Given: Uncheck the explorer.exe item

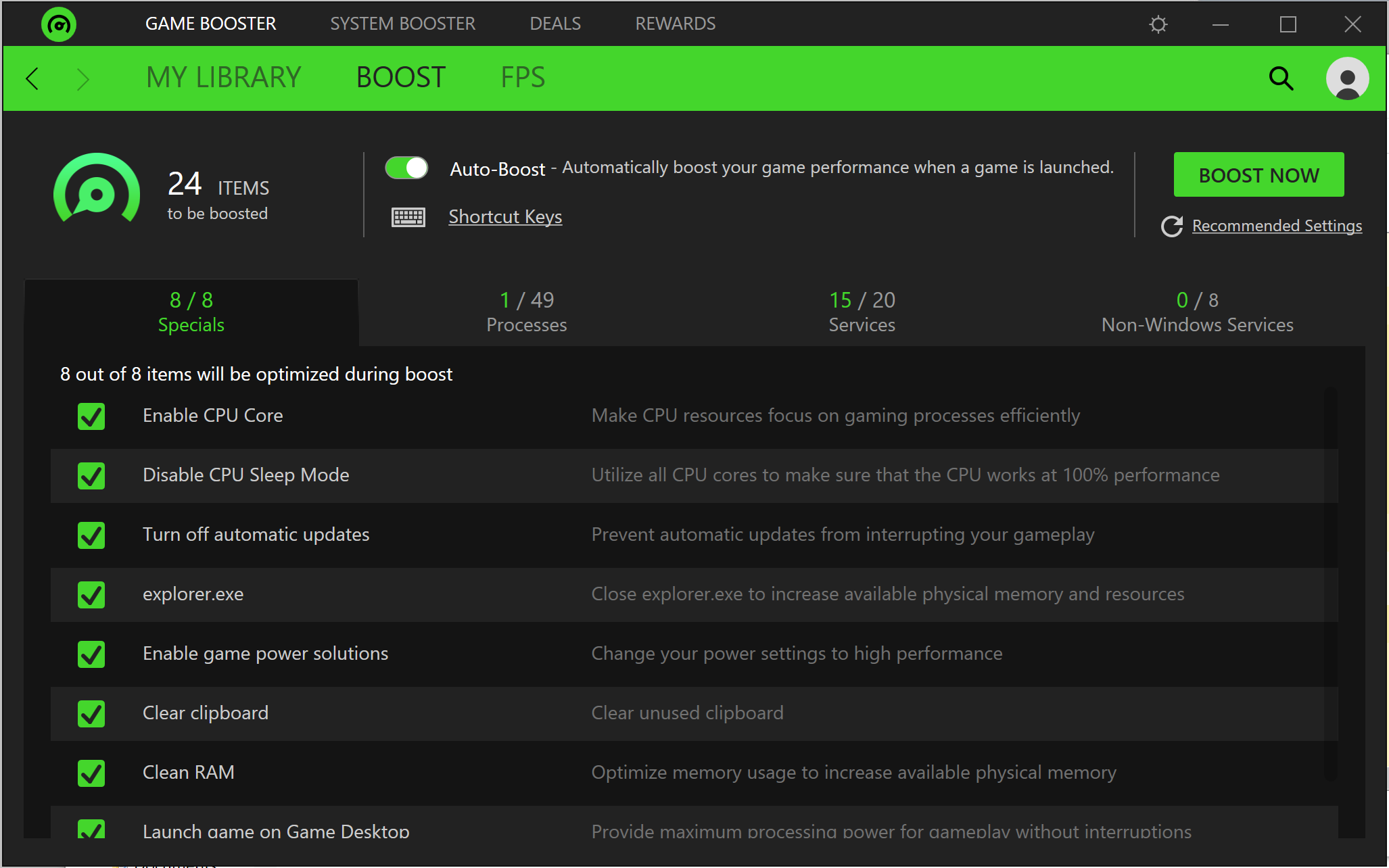Looking at the screenshot, I should click(91, 594).
